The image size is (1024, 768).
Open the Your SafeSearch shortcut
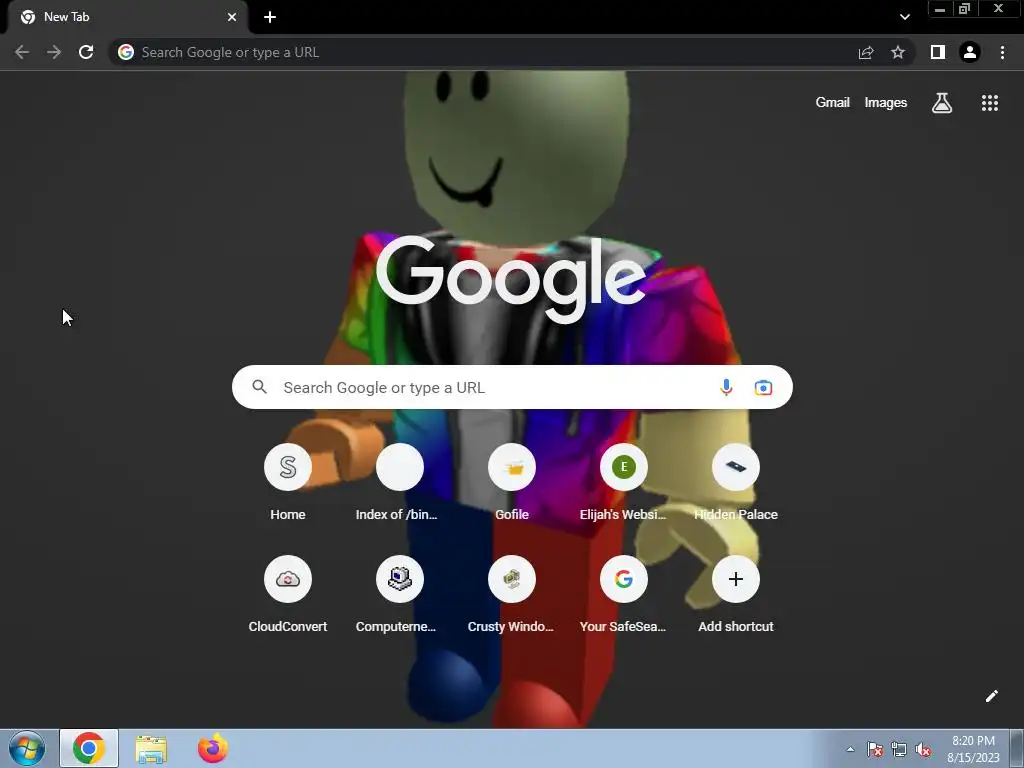624,595
